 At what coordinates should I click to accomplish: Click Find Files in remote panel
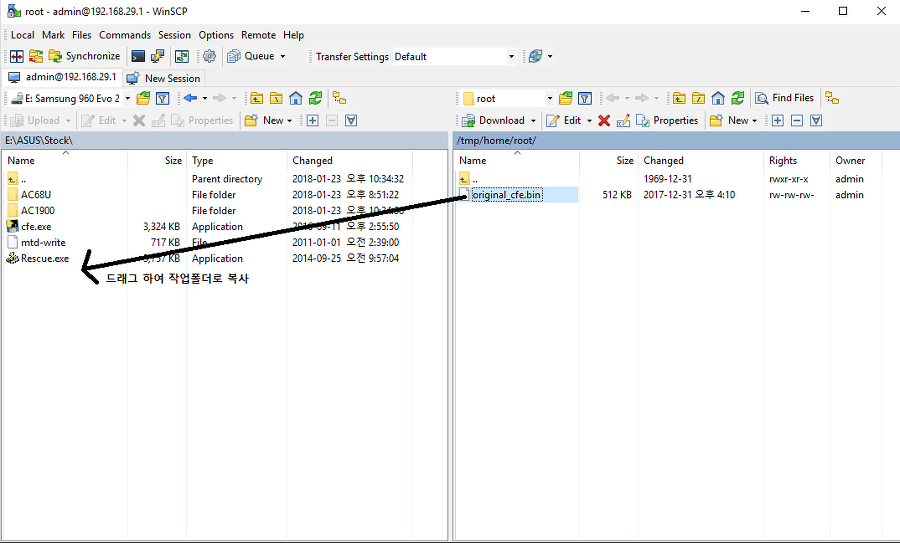784,98
